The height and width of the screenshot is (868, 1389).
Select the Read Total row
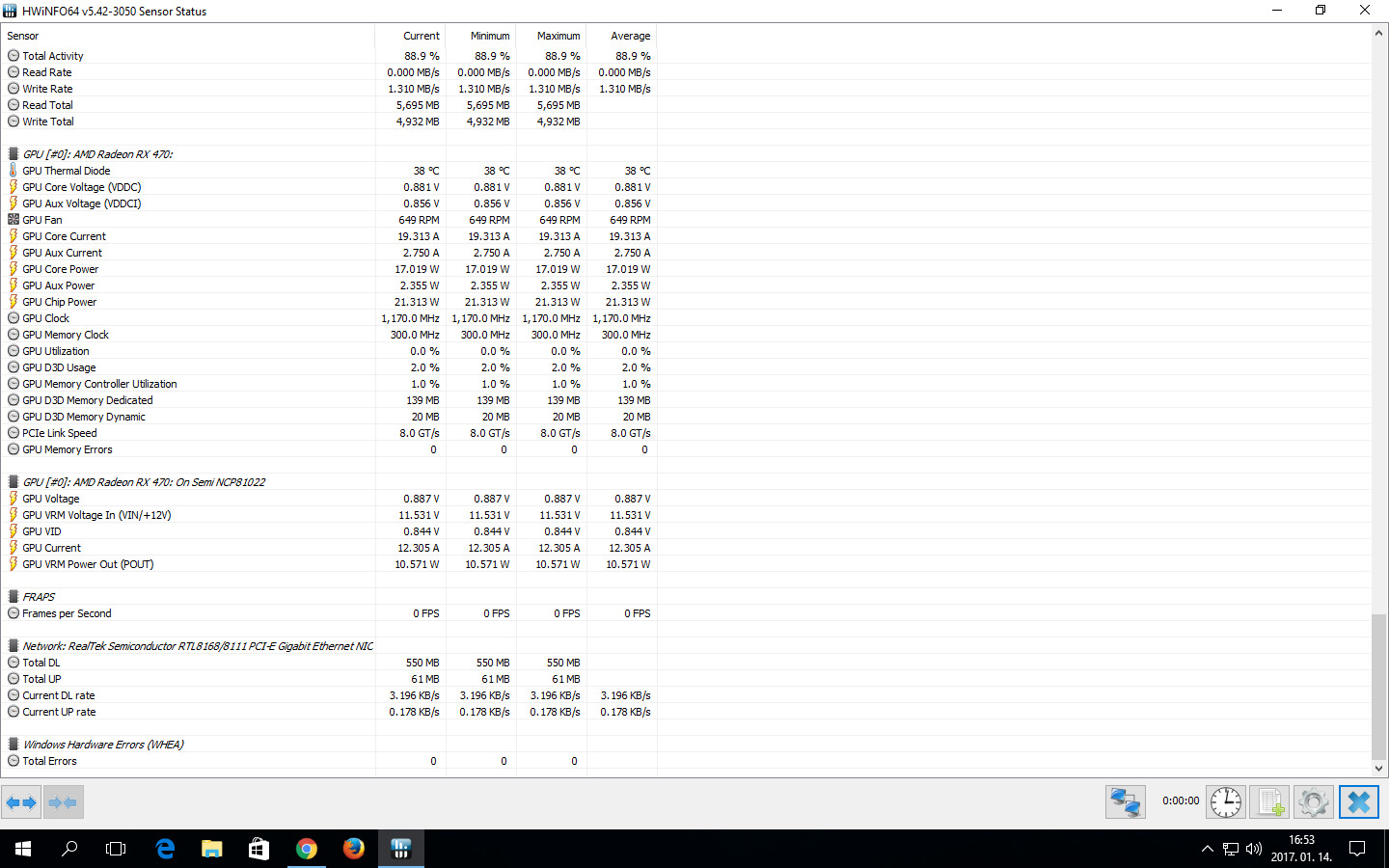point(329,105)
